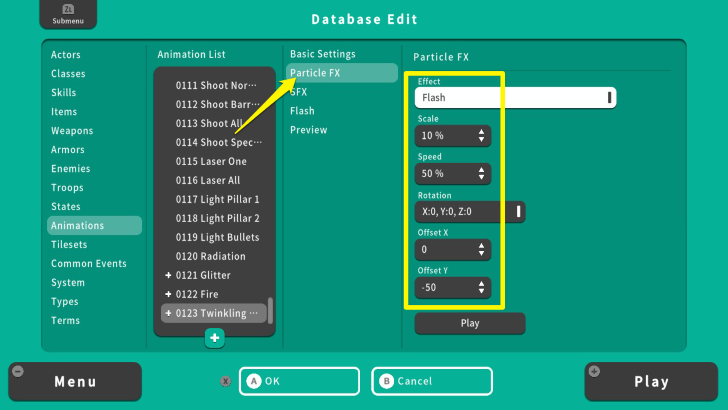Select animation 0116 Laser All
The image size is (728, 410).
pyautogui.click(x=214, y=181)
